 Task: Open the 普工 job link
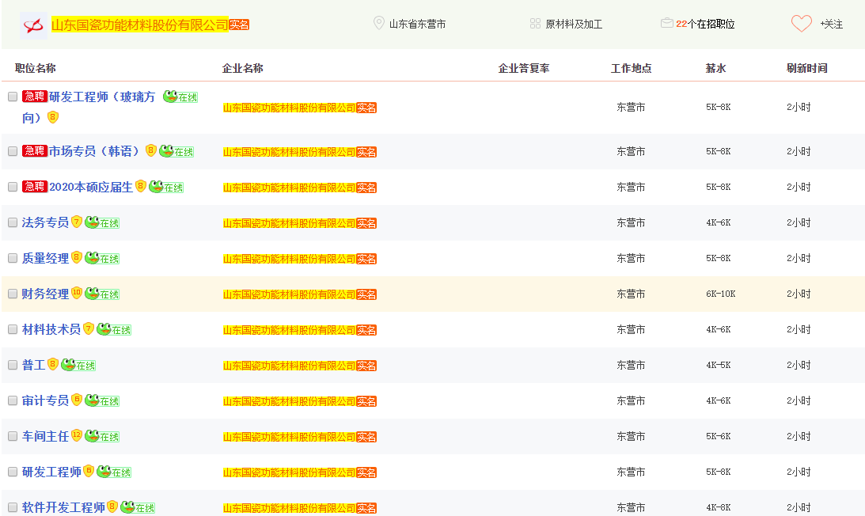33,365
